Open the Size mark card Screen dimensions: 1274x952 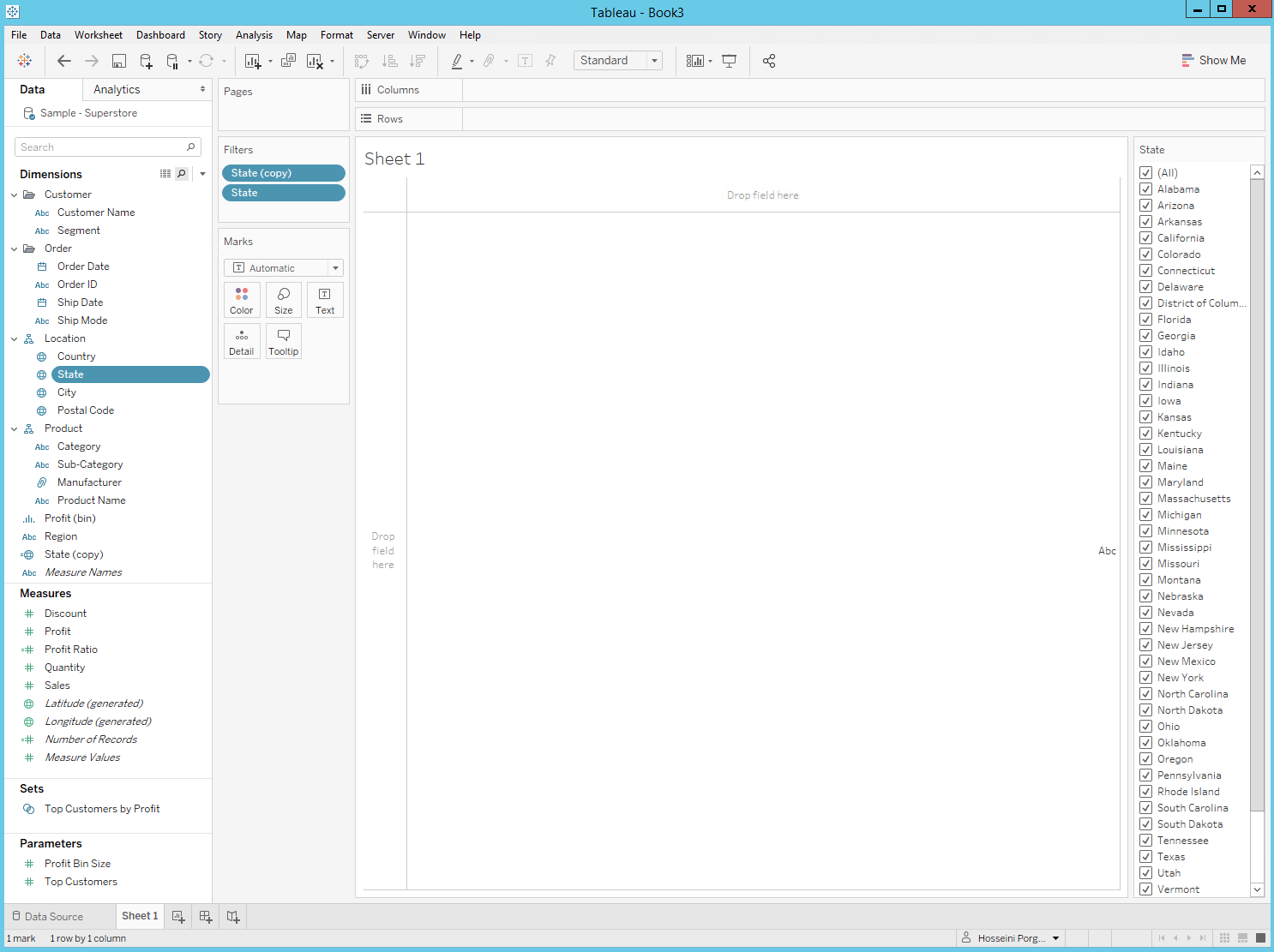click(284, 300)
